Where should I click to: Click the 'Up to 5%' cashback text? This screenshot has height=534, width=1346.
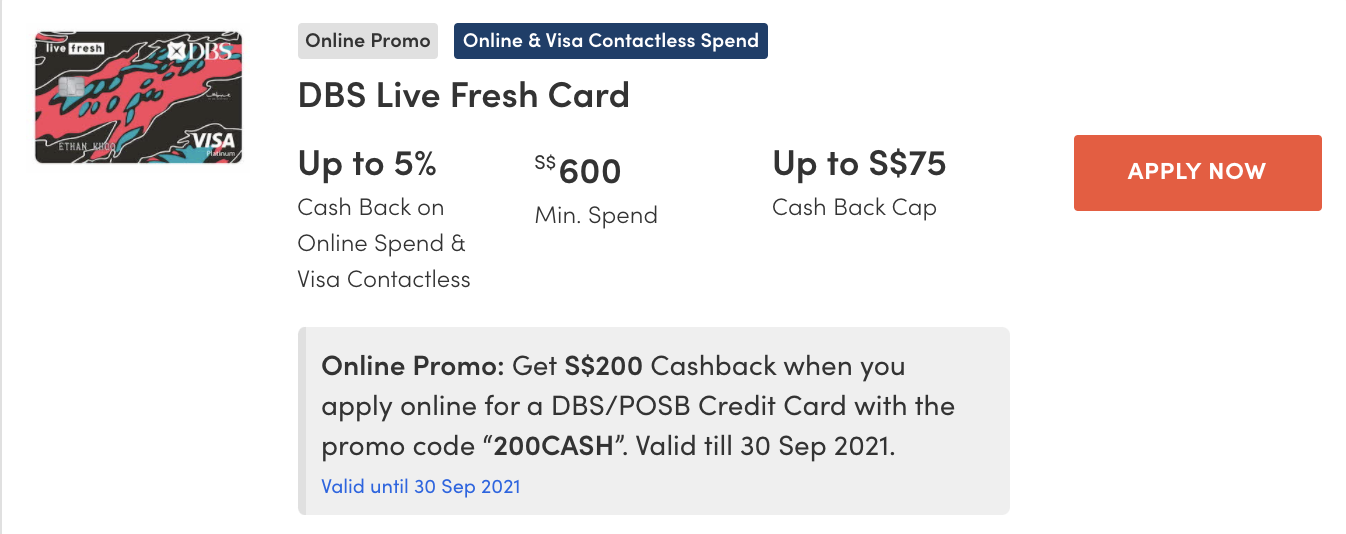point(367,163)
